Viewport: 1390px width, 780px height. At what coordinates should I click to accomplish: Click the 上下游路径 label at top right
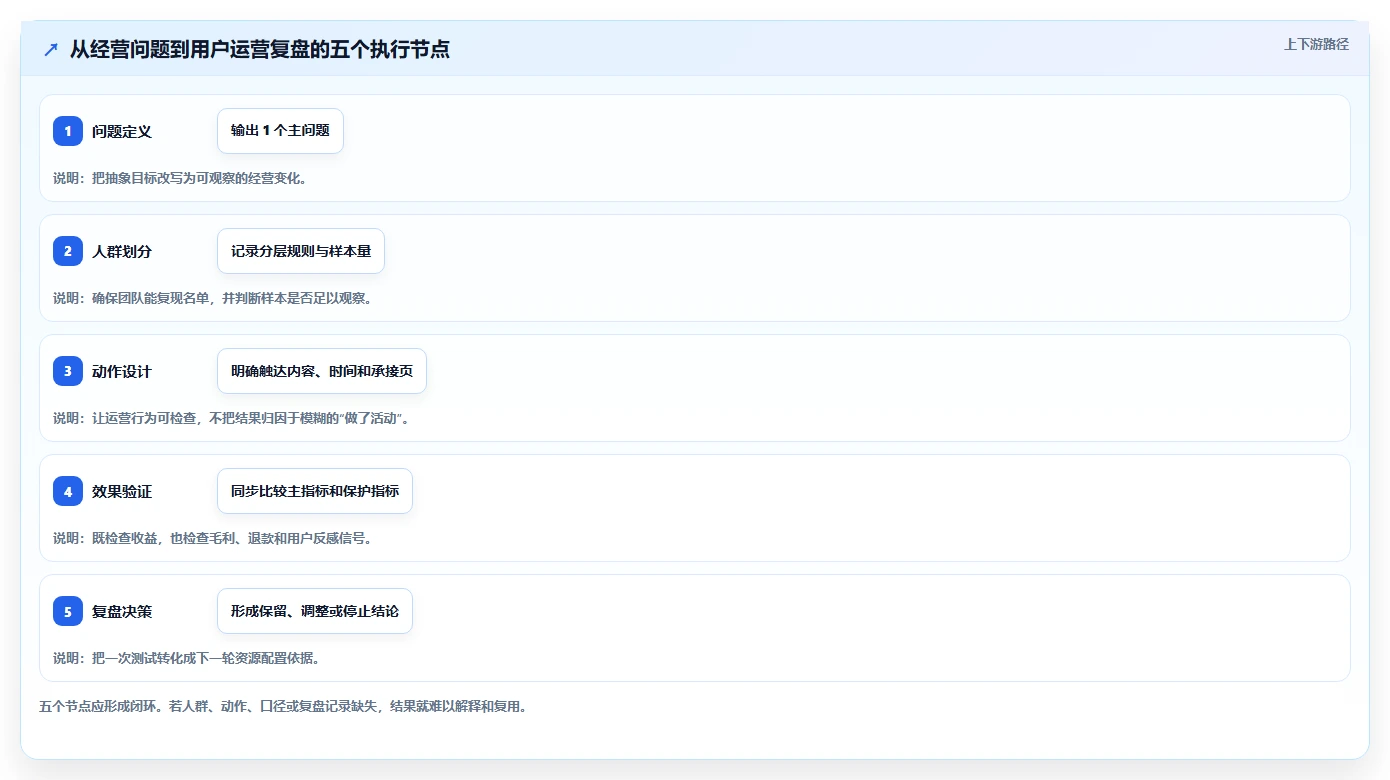(x=1316, y=44)
